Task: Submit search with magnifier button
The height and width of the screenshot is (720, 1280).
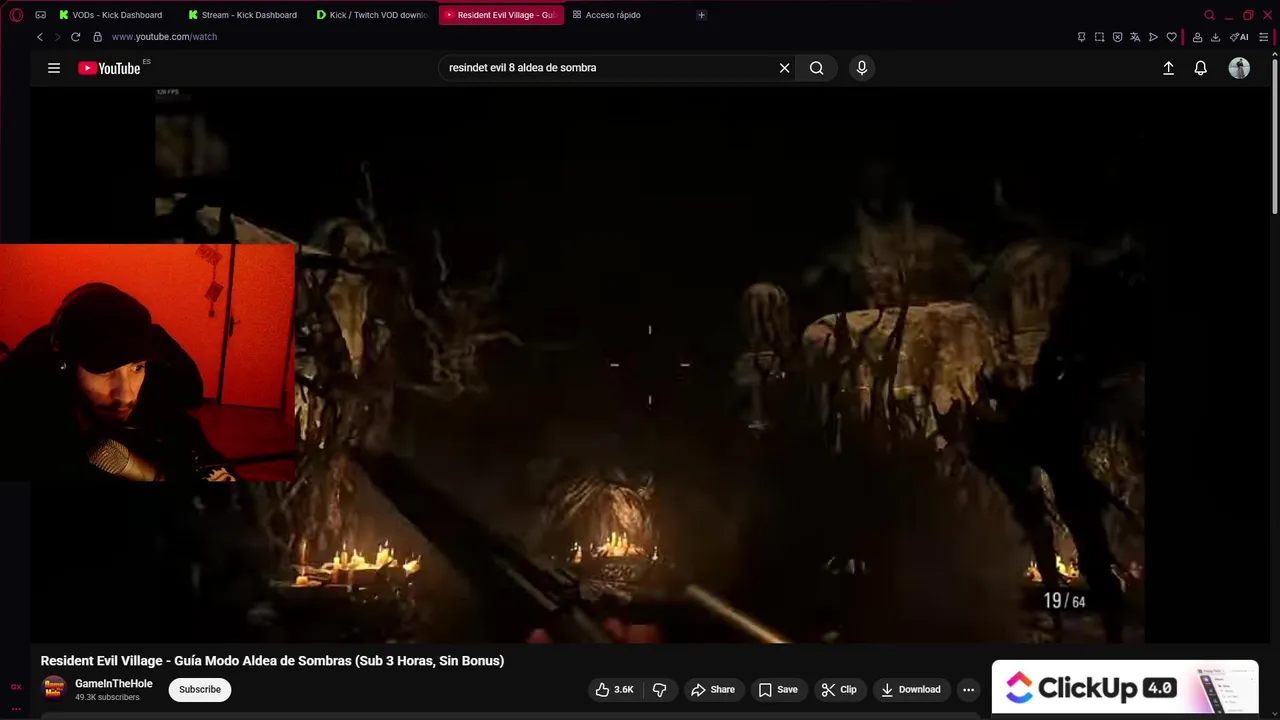Action: (x=817, y=68)
